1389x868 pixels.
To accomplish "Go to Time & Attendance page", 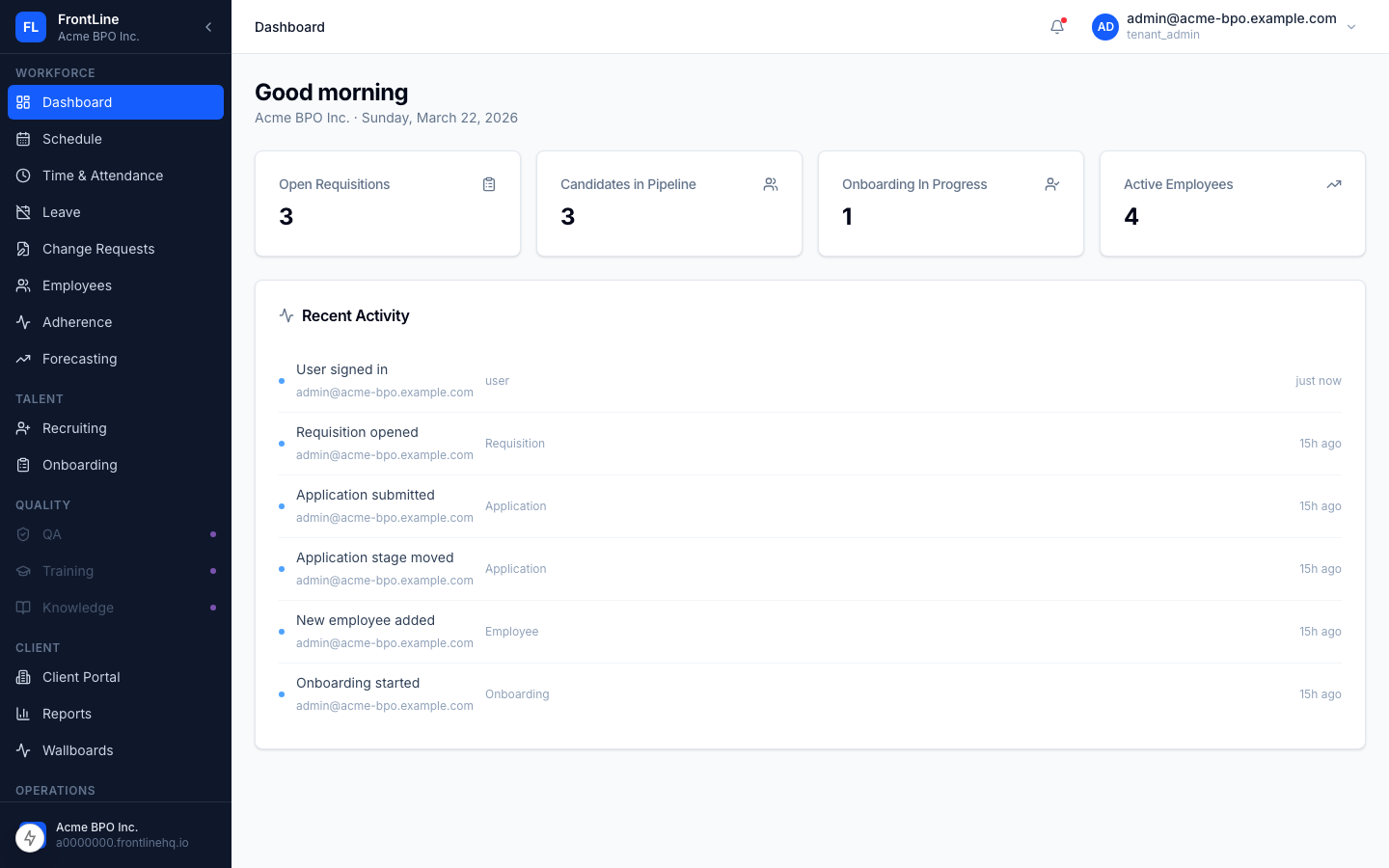I will 102,176.
